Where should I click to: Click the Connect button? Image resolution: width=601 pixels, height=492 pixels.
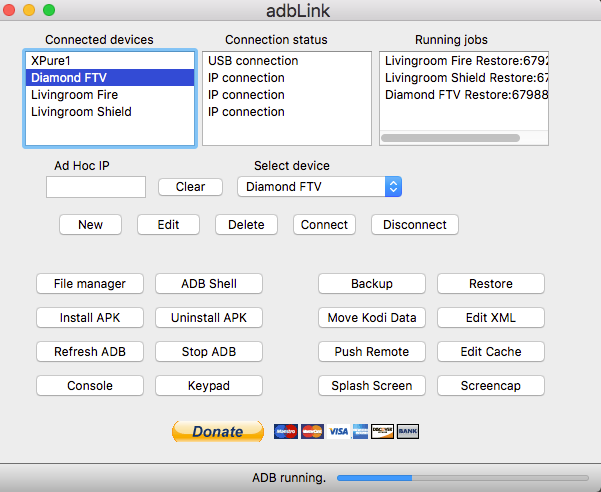point(325,225)
